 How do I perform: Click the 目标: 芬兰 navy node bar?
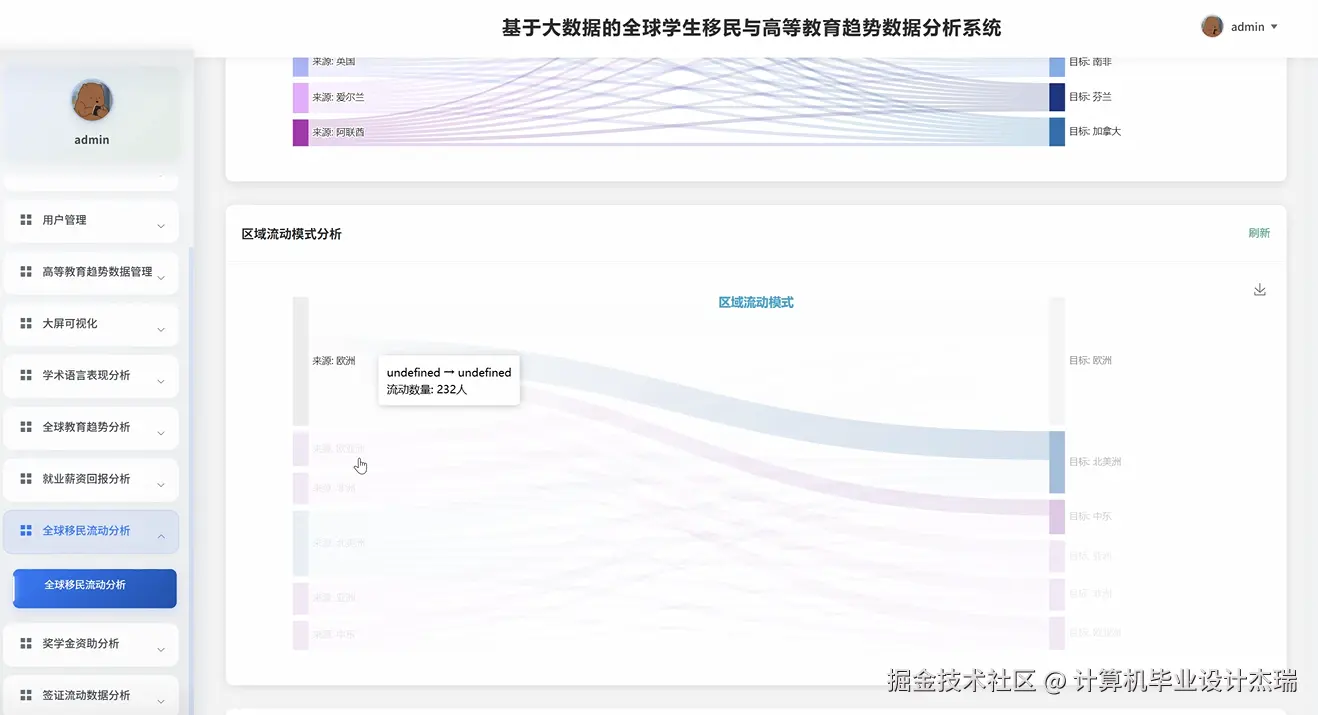[x=1057, y=97]
